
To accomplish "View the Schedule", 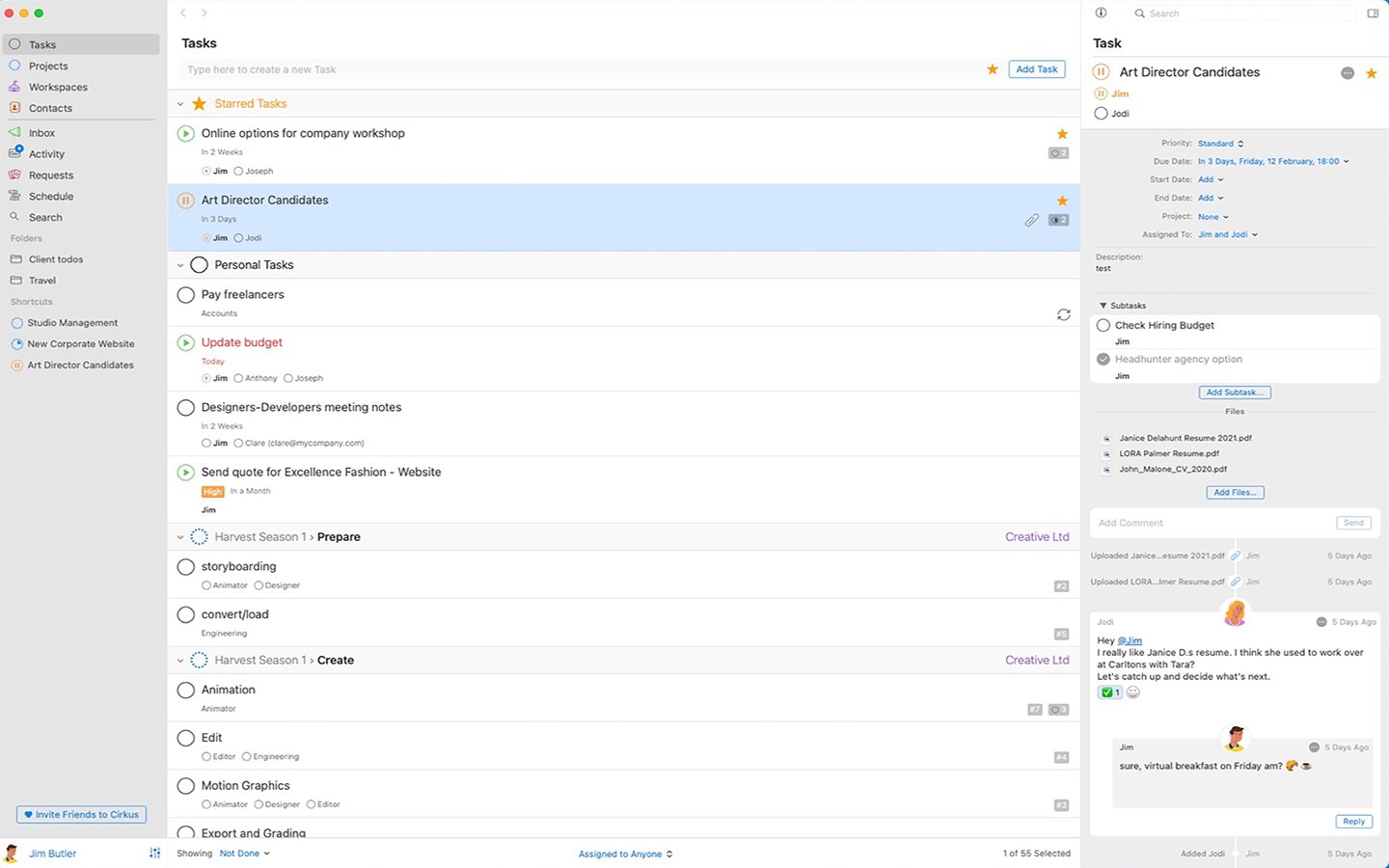I will (x=48, y=196).
